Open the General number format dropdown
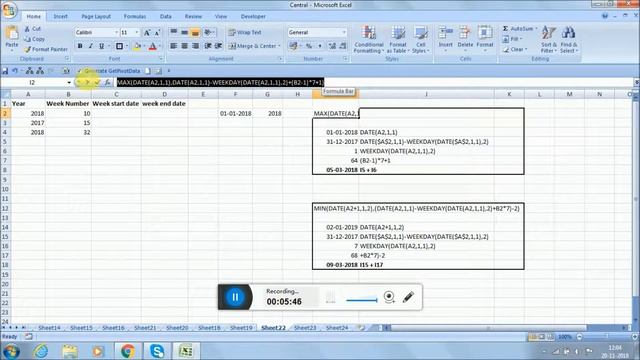Screen dimensions: 640x360 coord(344,32)
